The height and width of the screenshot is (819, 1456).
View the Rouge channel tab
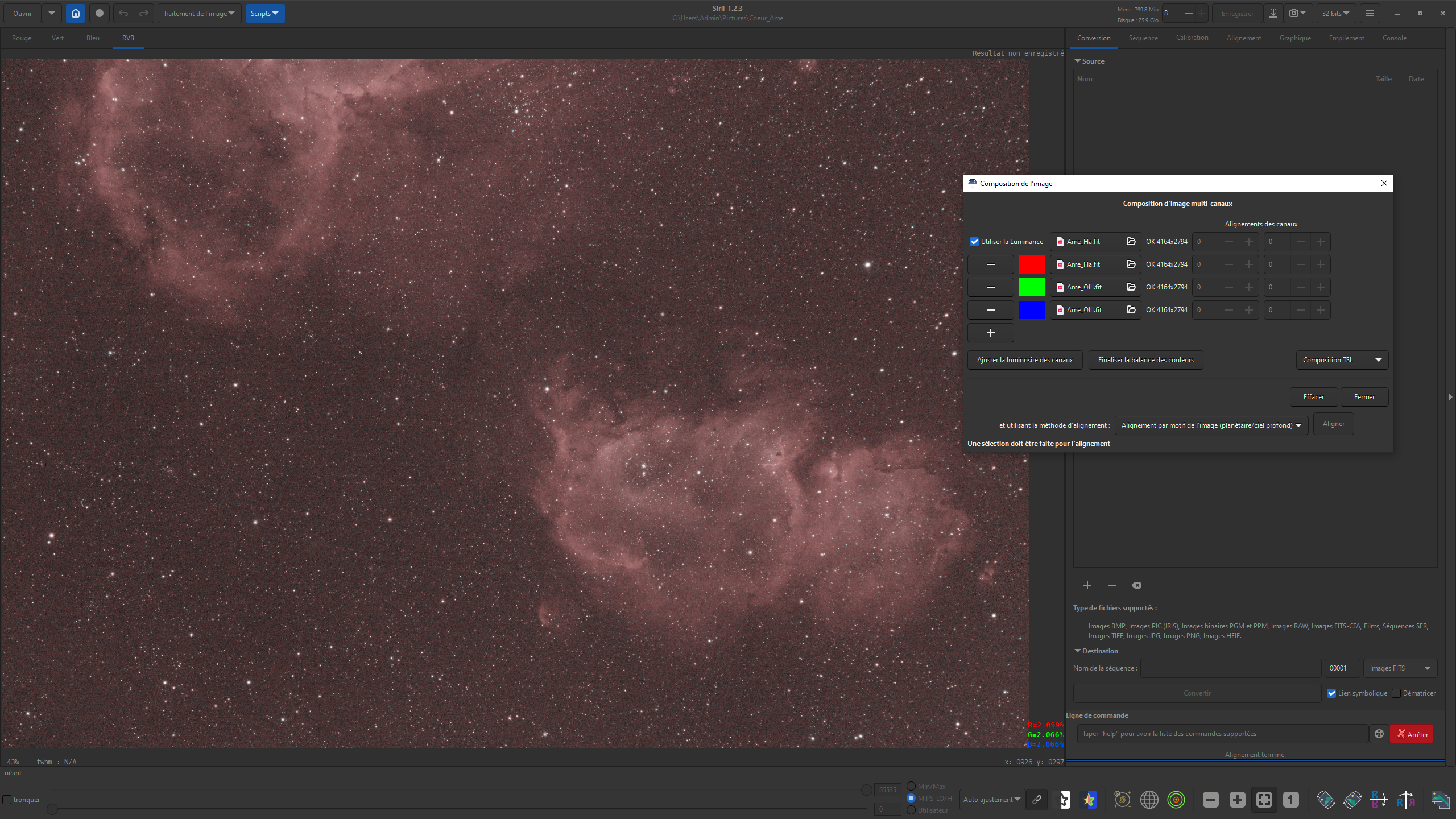pyautogui.click(x=22, y=38)
